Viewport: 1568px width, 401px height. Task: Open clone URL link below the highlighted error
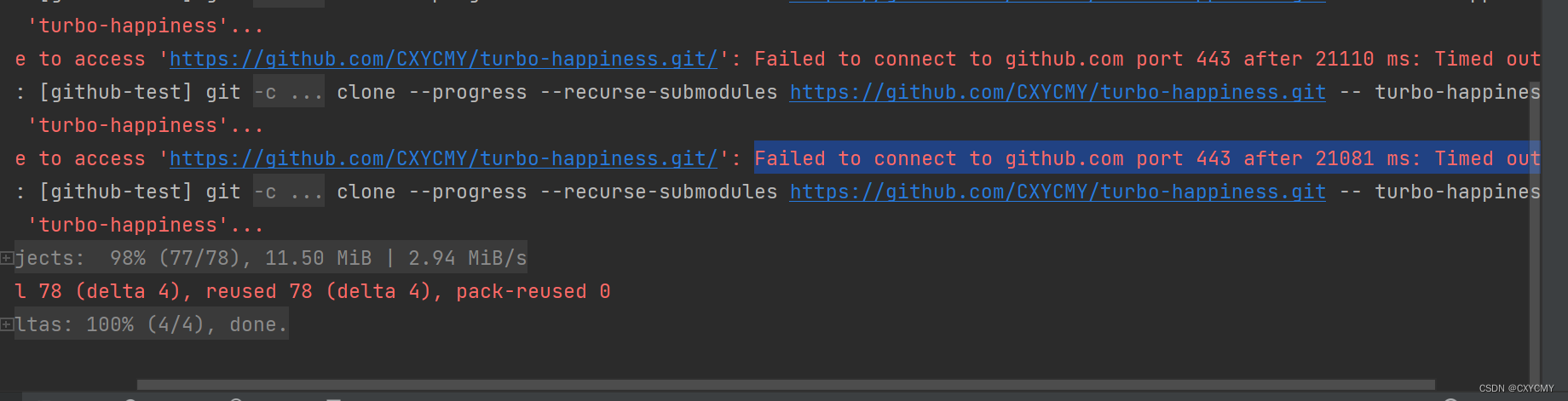(x=1058, y=192)
